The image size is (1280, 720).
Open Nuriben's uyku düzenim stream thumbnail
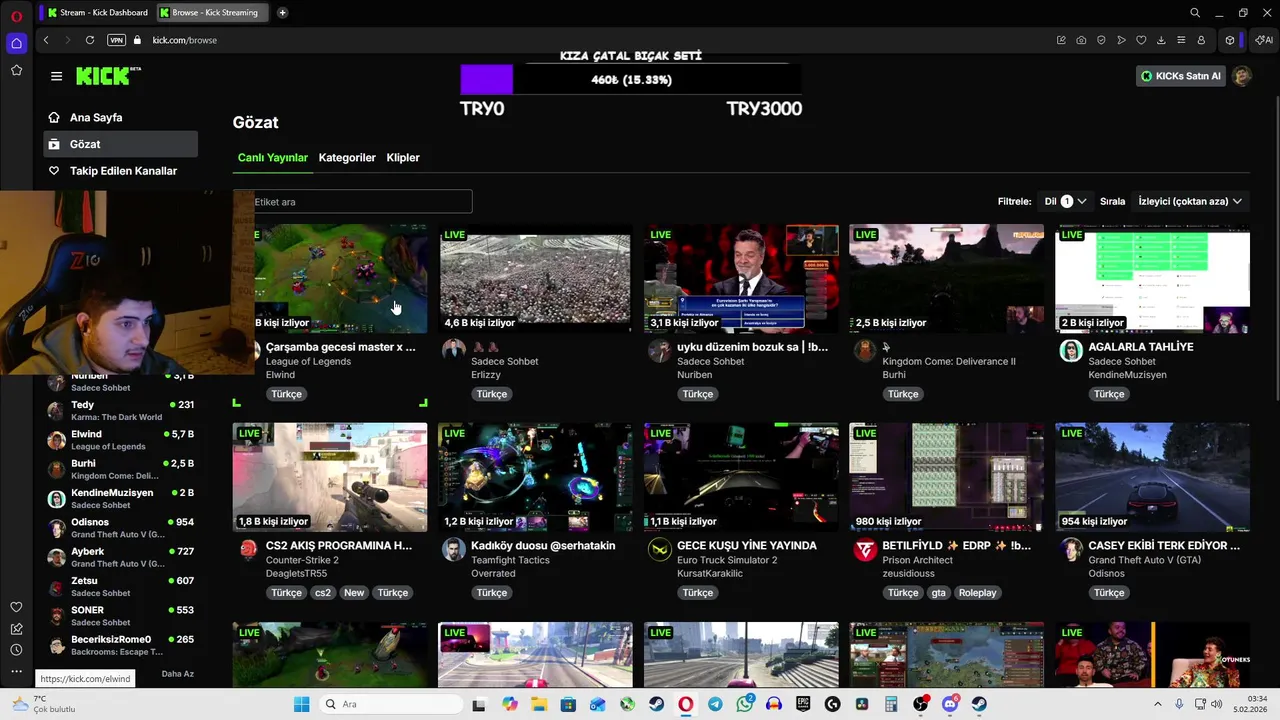click(741, 278)
